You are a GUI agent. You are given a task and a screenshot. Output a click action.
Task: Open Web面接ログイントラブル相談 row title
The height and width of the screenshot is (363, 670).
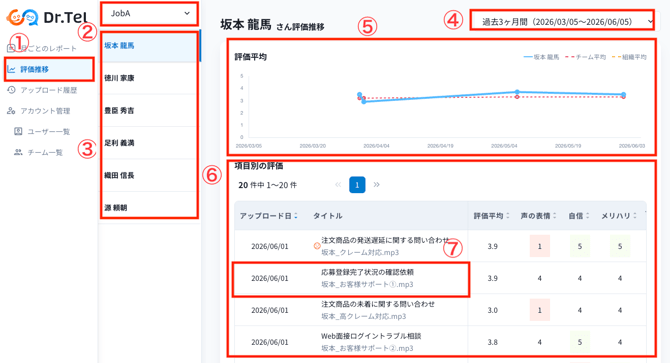pyautogui.click(x=371, y=336)
